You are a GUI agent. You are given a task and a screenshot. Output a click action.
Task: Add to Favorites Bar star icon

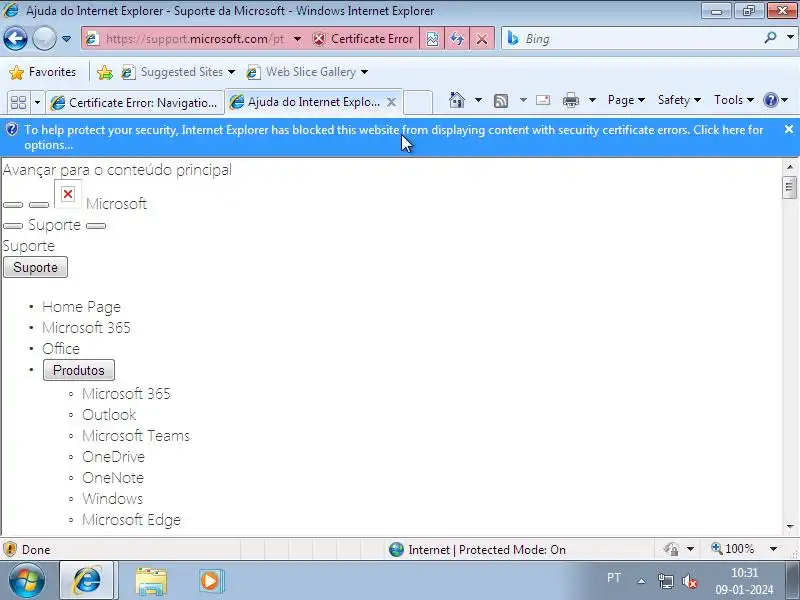105,72
